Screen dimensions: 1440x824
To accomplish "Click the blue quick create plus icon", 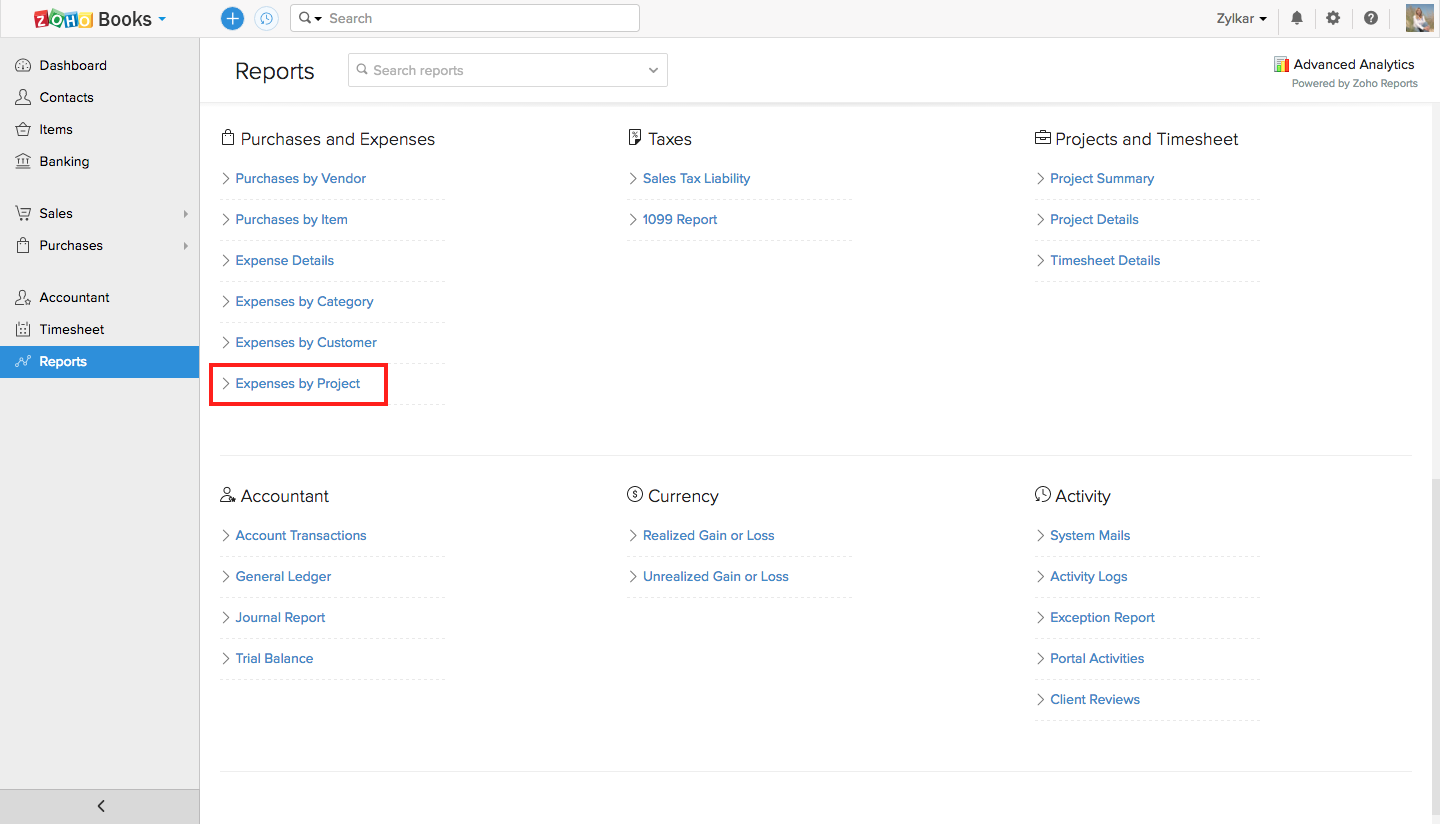I will pyautogui.click(x=232, y=18).
